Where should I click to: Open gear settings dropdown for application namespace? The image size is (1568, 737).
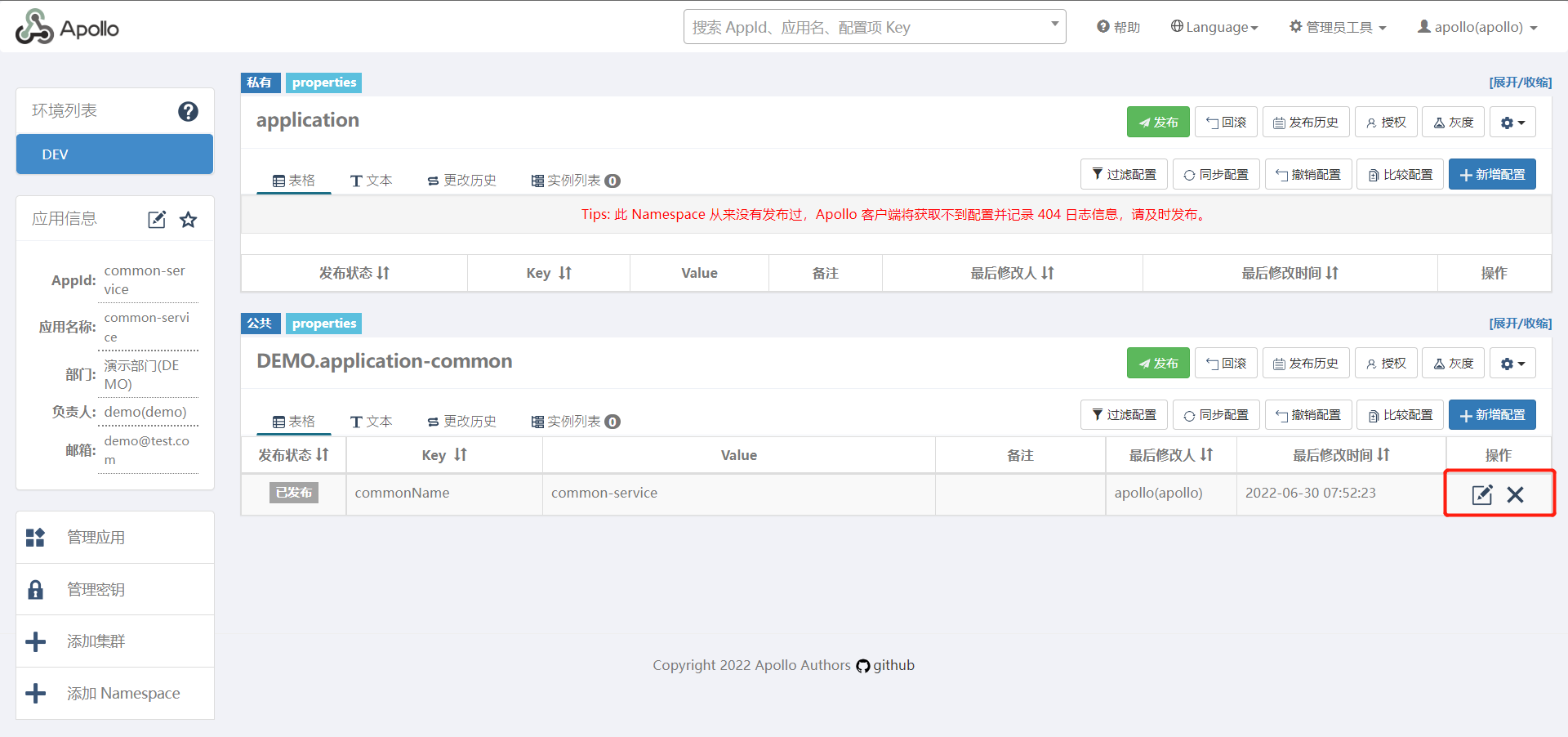(x=1512, y=123)
